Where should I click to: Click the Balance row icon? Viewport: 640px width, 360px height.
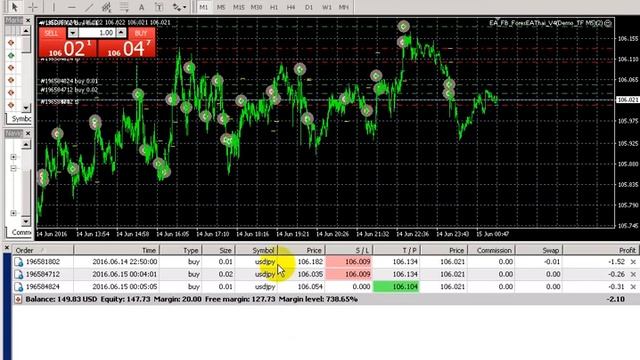click(18, 300)
